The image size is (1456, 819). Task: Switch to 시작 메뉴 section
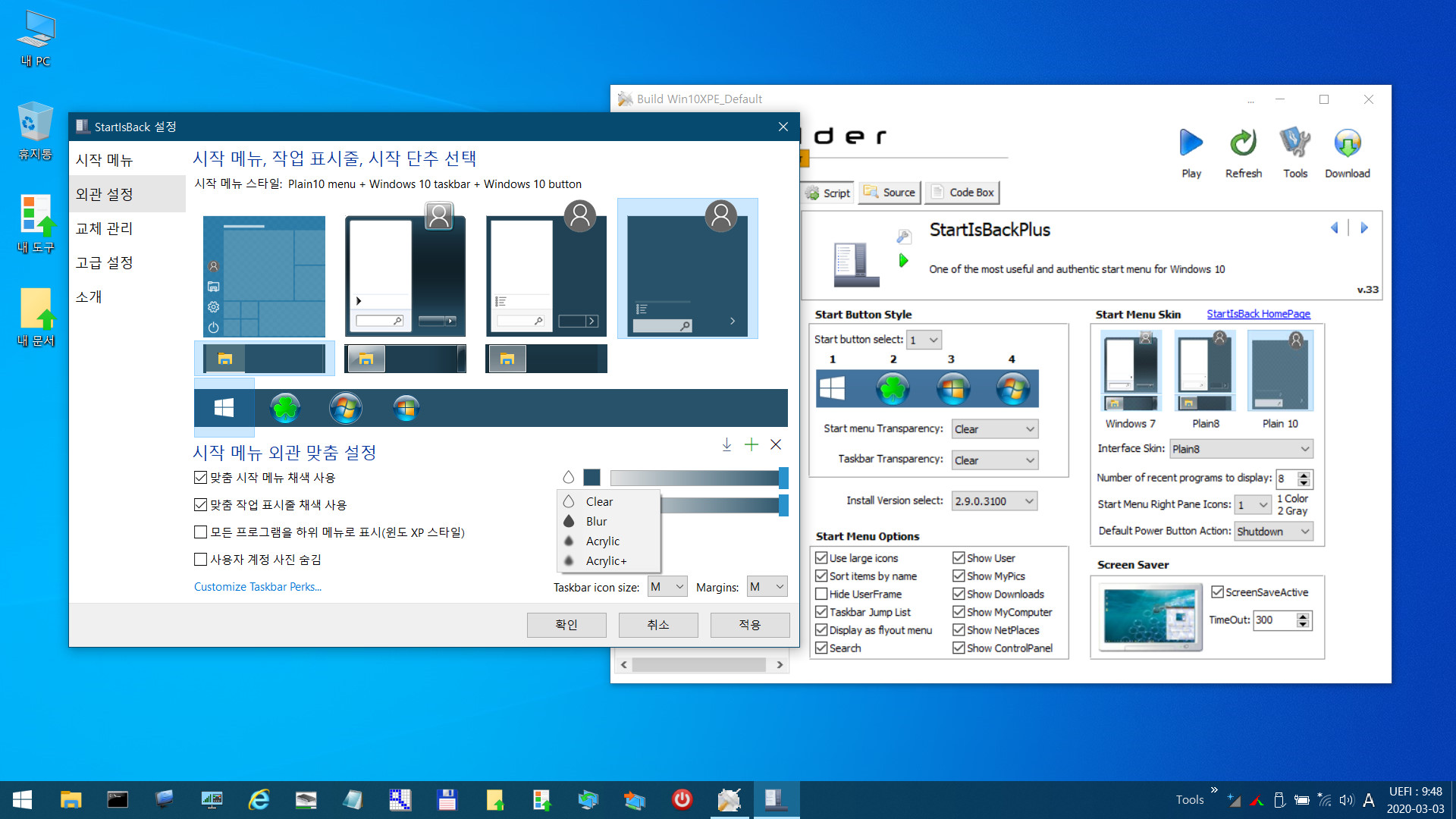127,160
